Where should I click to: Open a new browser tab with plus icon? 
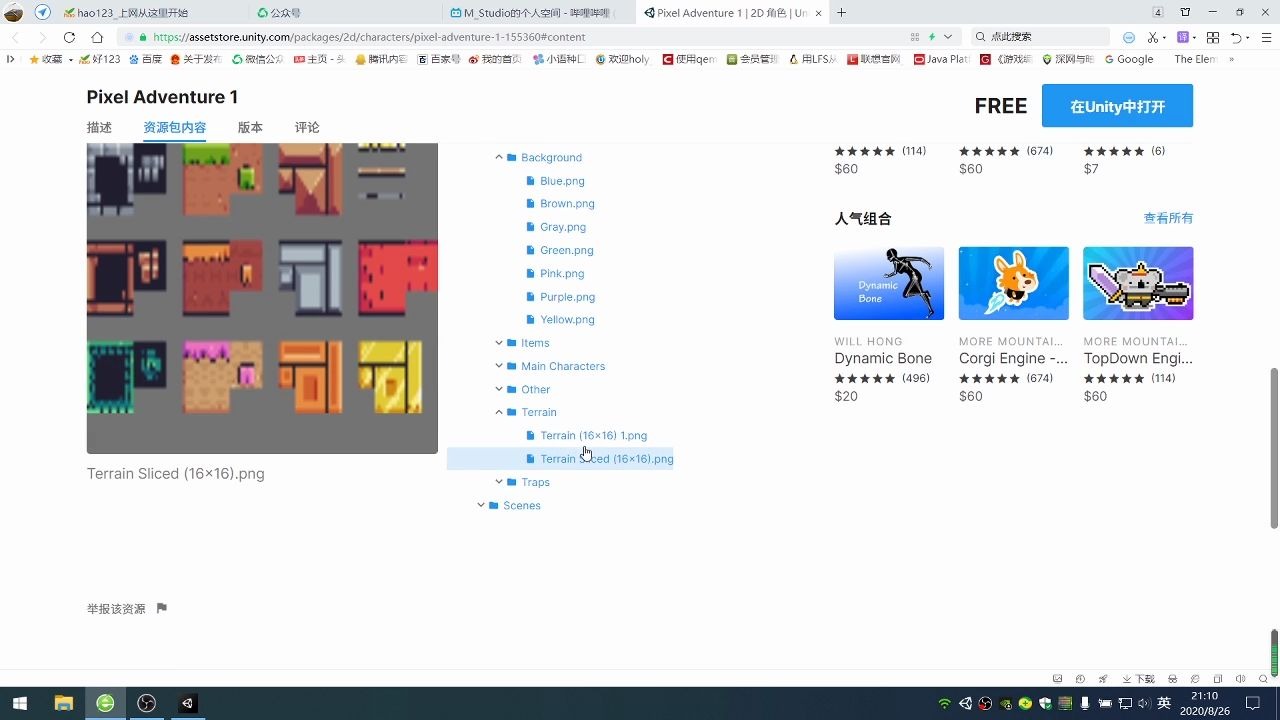(841, 12)
